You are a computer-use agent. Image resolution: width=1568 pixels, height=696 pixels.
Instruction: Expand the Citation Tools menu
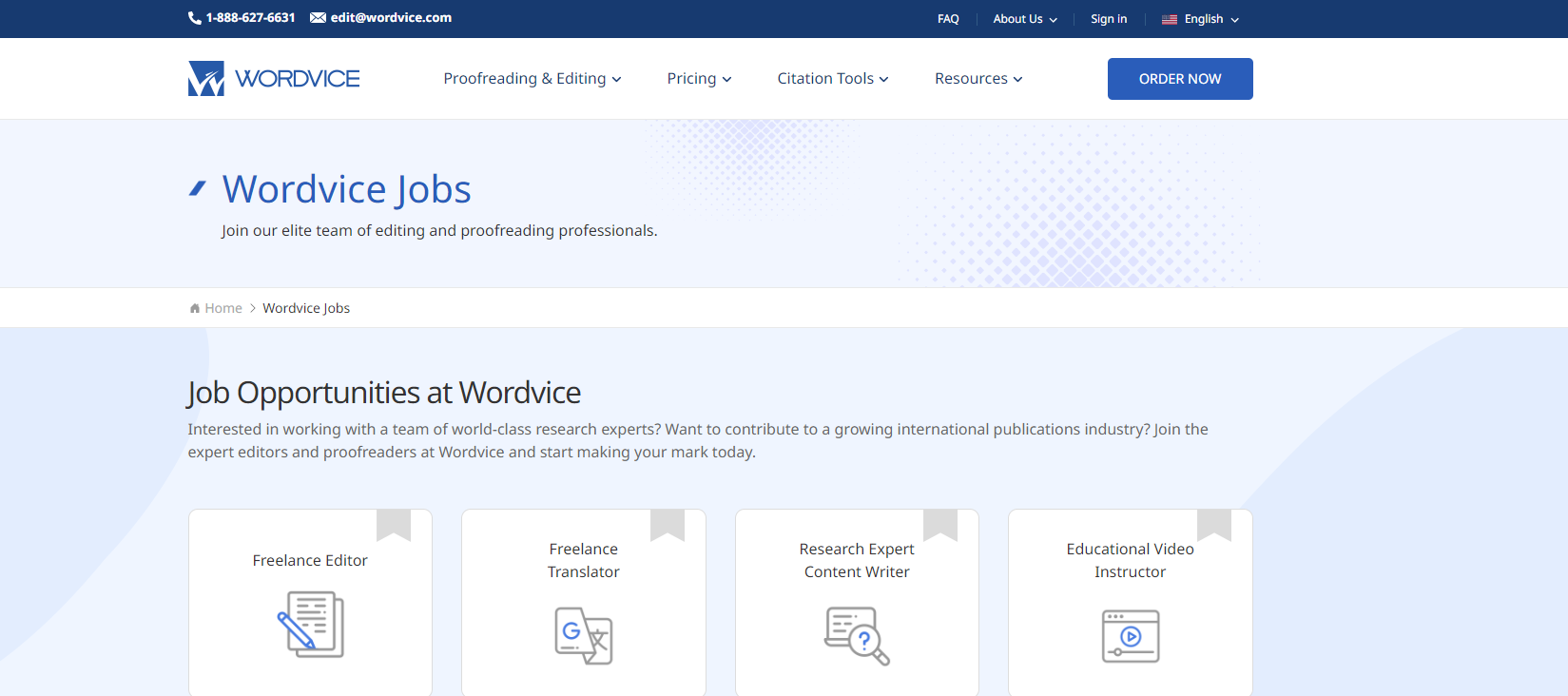point(833,79)
